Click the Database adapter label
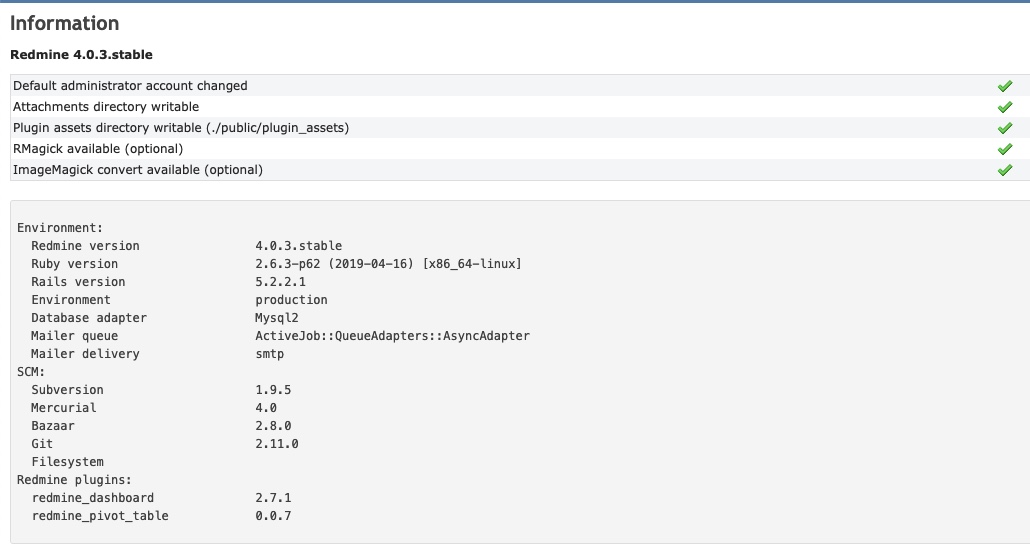Image resolution: width=1030 pixels, height=548 pixels. [89, 318]
